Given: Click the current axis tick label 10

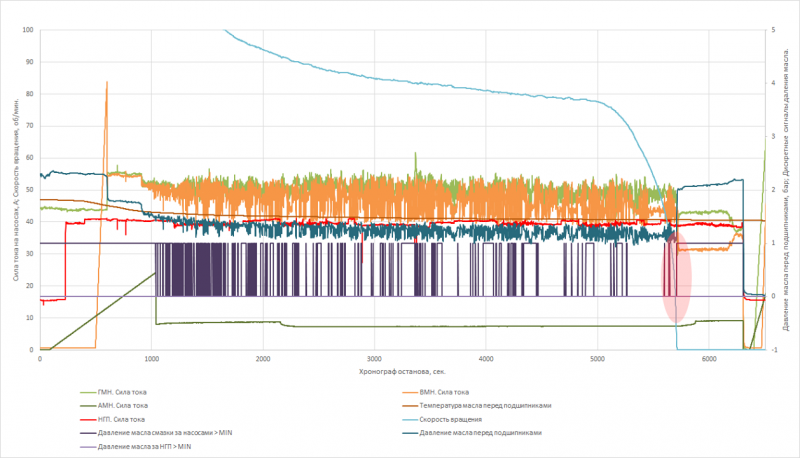Looking at the screenshot, I should tap(30, 318).
